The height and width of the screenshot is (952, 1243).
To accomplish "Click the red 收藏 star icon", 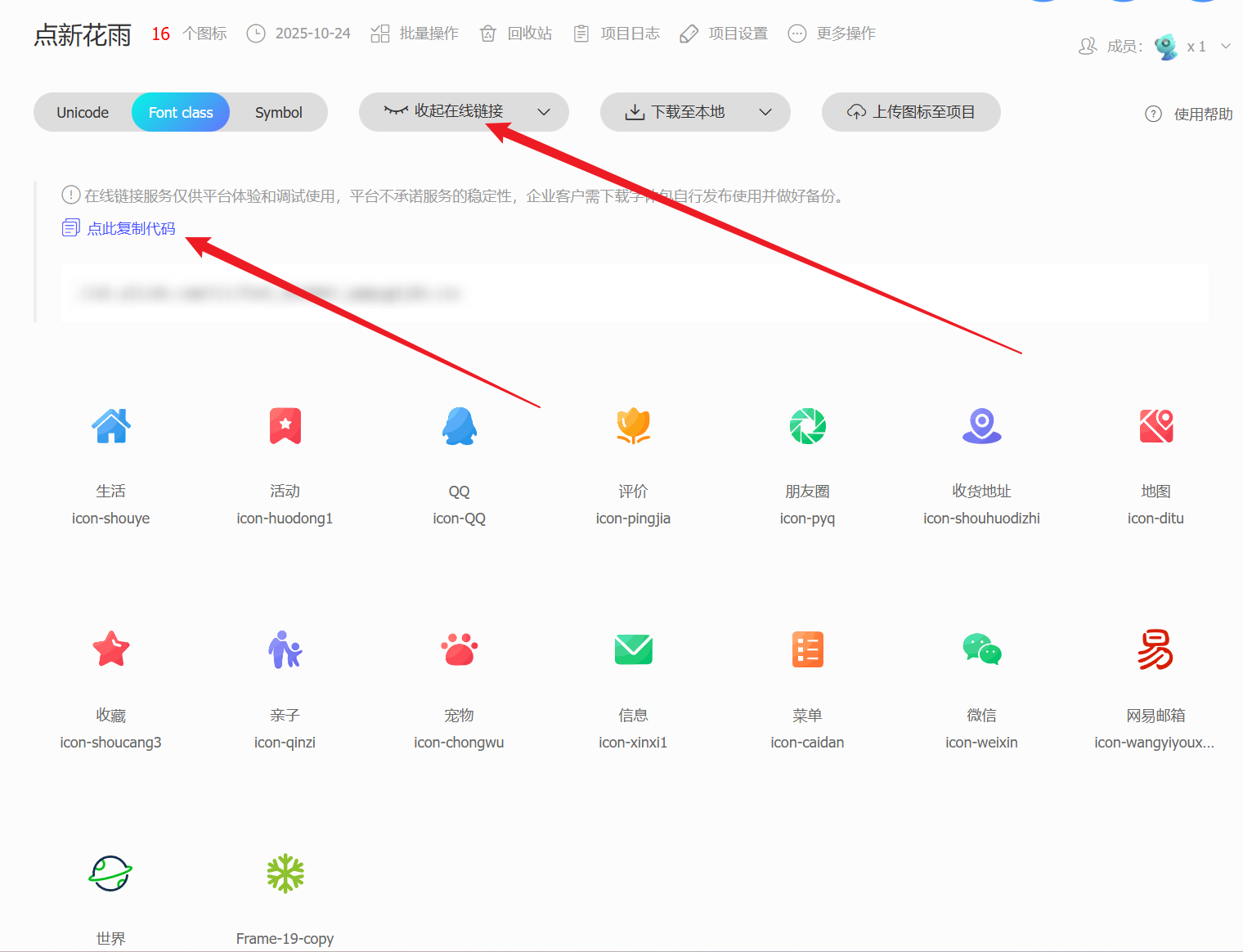I will [x=111, y=649].
